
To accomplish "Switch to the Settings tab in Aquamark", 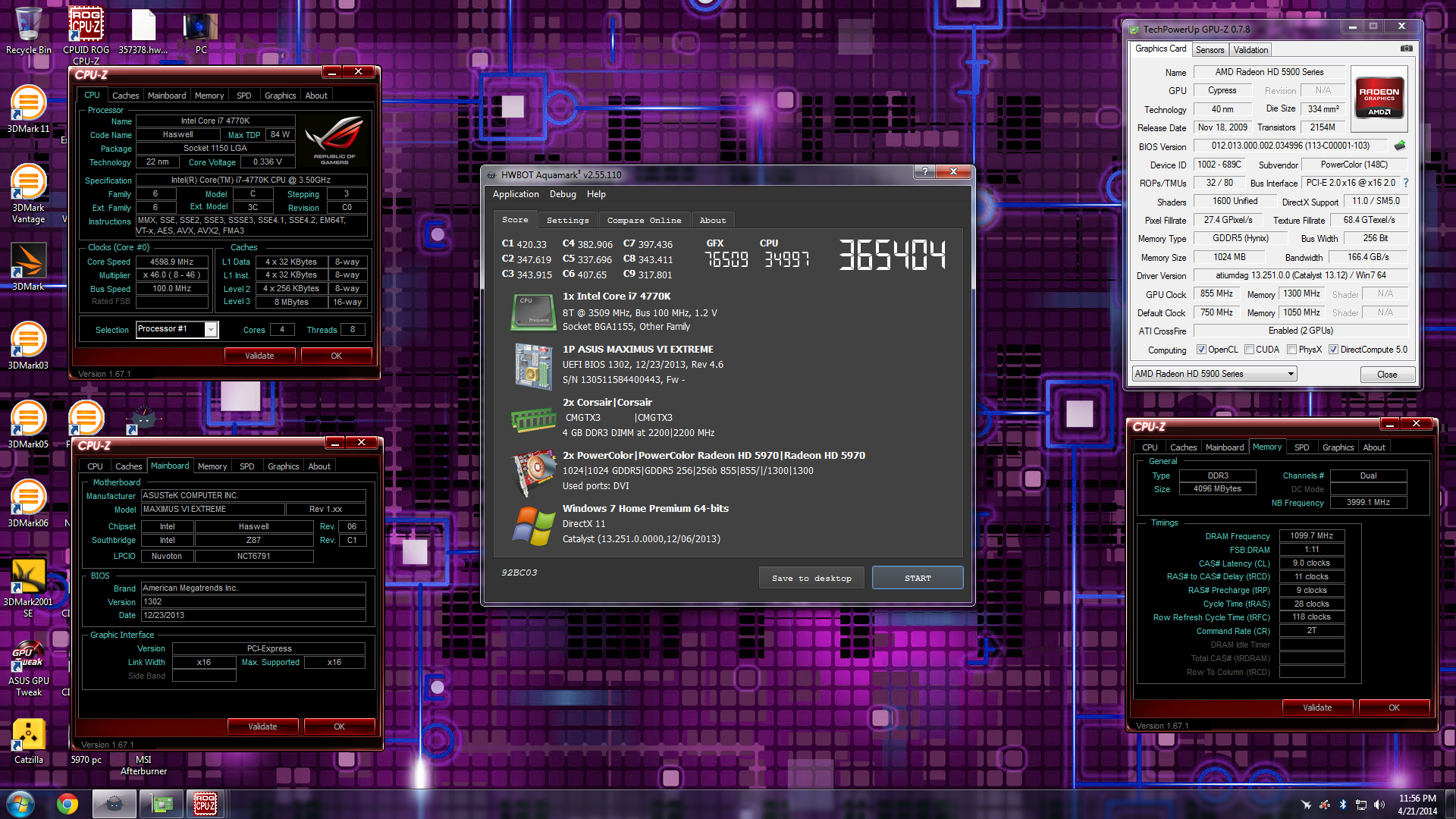I will point(567,220).
